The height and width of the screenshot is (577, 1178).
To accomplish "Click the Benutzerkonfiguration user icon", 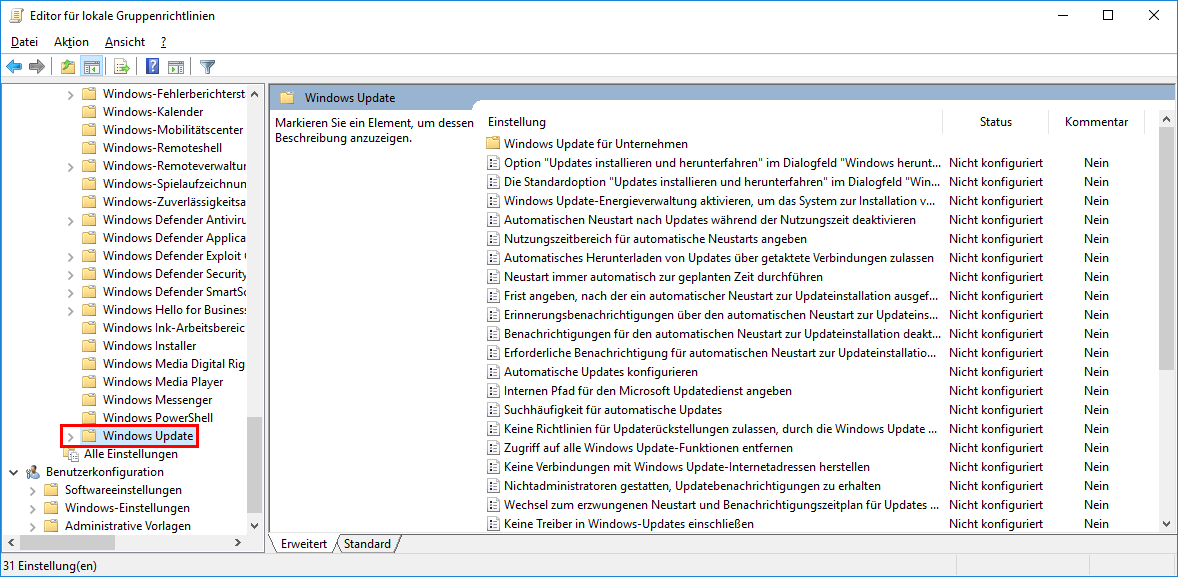I will [x=32, y=472].
